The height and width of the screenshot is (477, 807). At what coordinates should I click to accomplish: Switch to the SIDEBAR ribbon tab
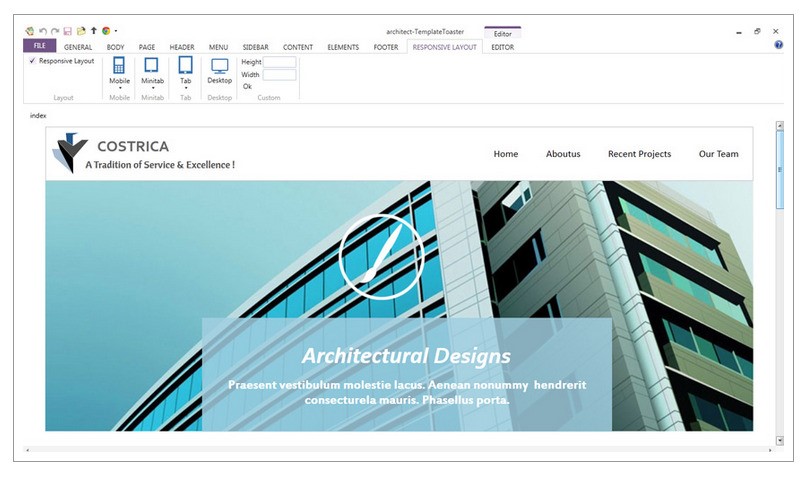[255, 47]
